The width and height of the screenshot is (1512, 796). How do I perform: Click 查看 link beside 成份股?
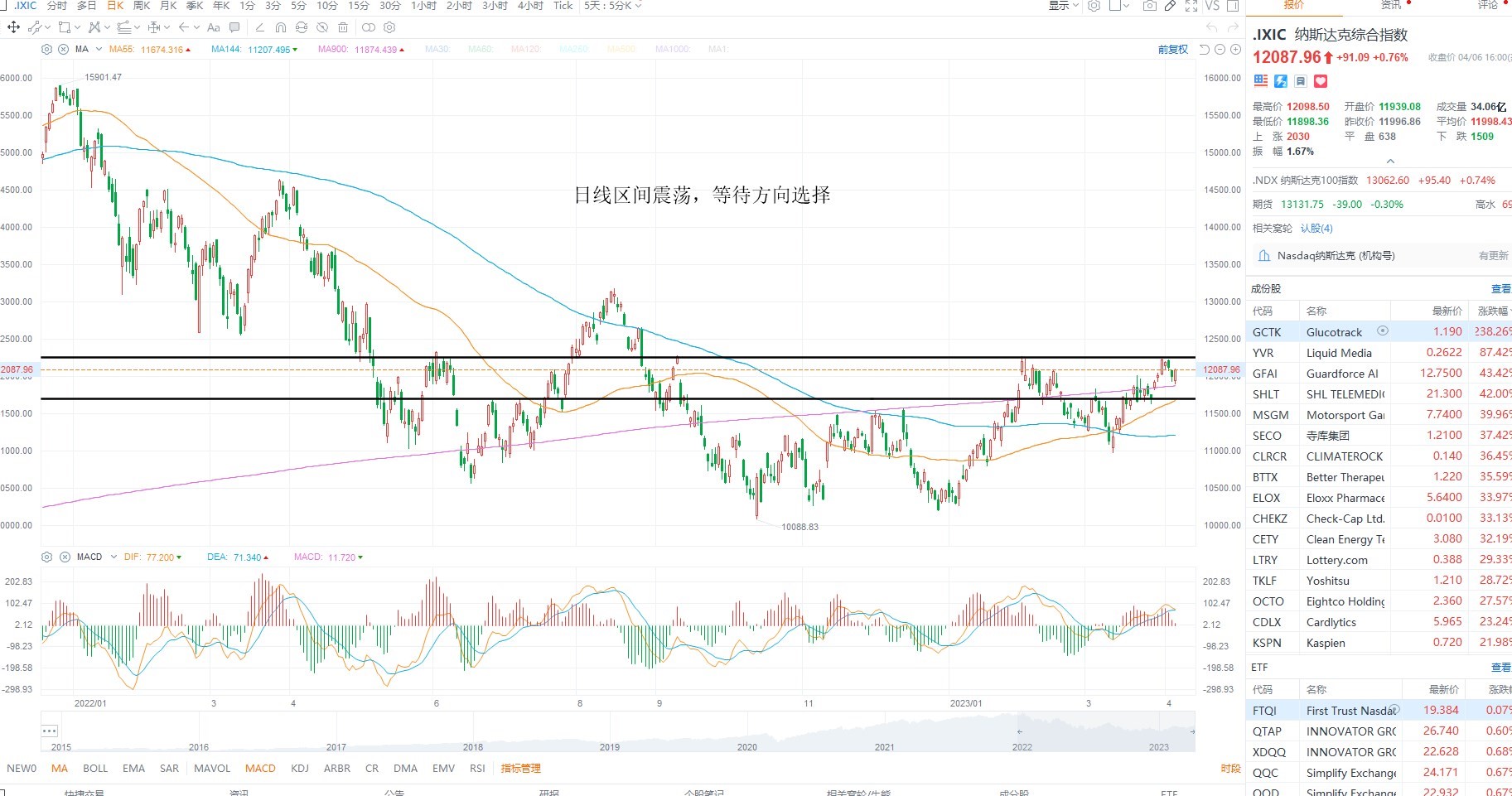pos(1501,288)
